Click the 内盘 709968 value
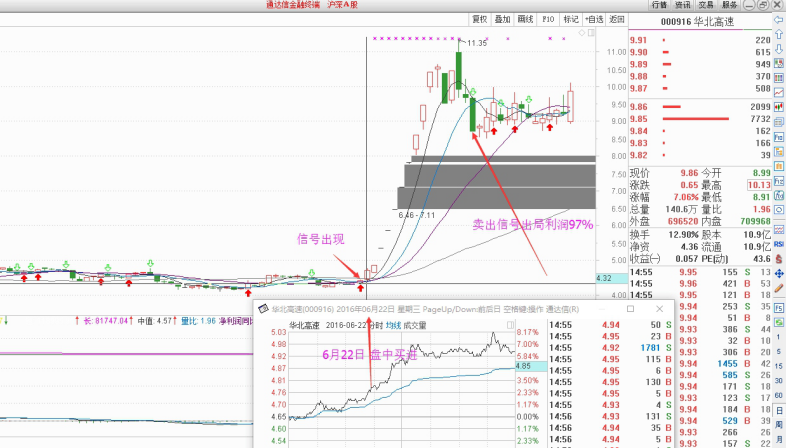 [x=755, y=221]
